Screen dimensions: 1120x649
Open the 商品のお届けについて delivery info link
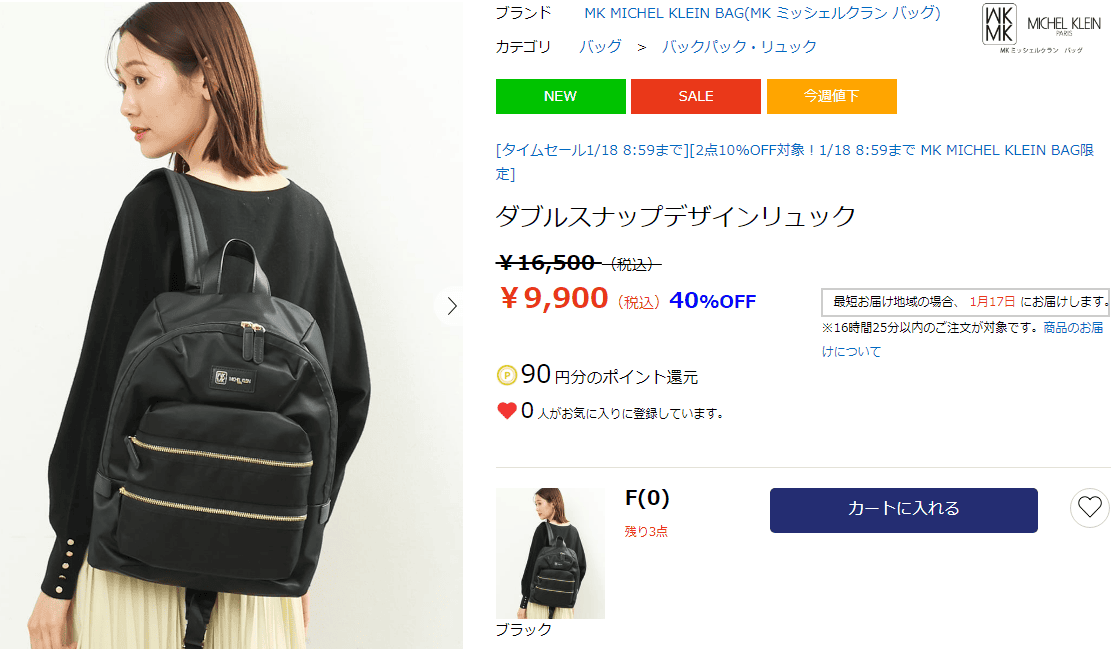[962, 339]
